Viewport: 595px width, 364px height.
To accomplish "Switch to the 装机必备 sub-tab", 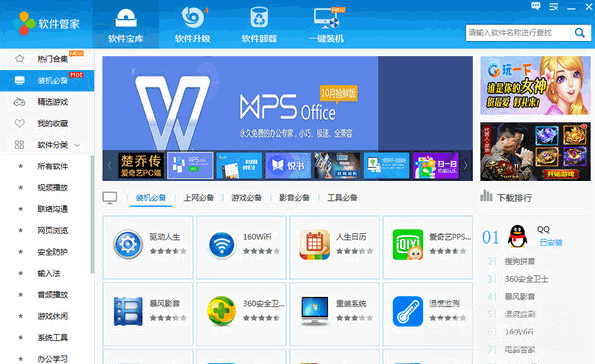I will (151, 198).
